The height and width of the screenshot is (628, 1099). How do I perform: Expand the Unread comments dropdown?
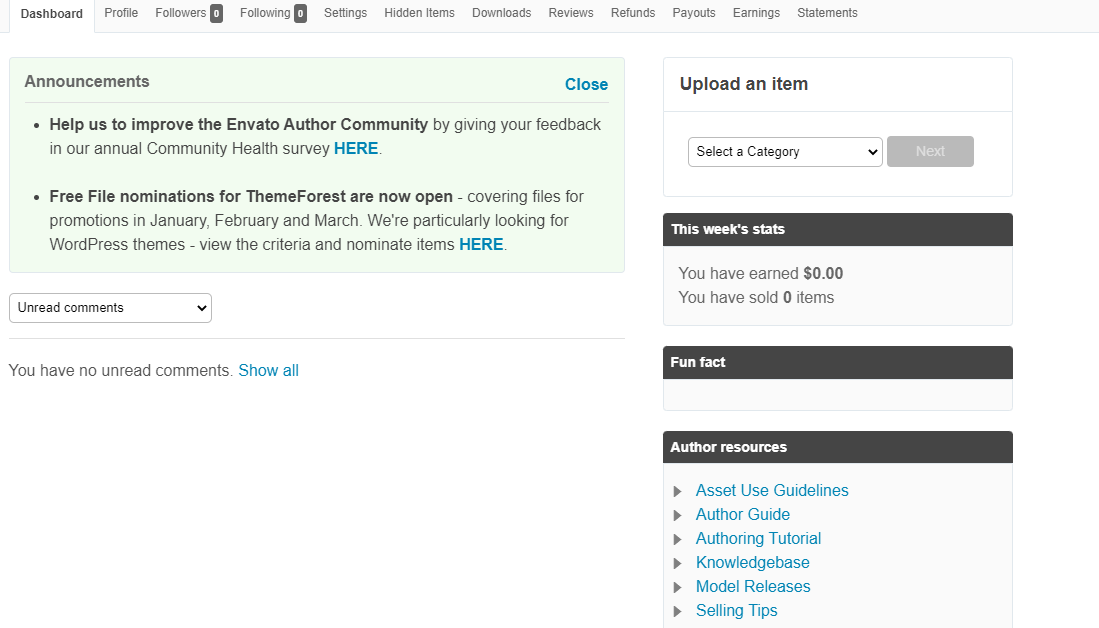(110, 308)
